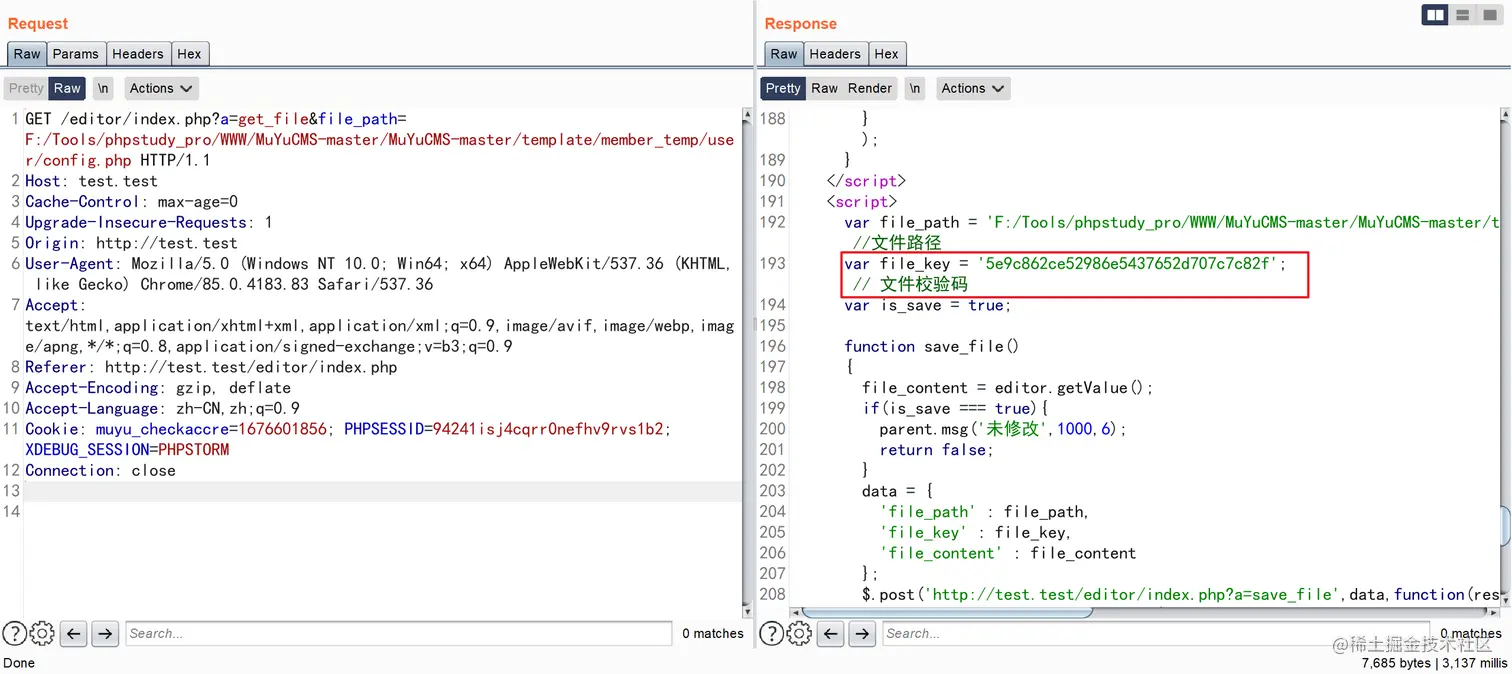Select Pretty view in Request pane
Image resolution: width=1512 pixels, height=674 pixels.
pos(26,88)
